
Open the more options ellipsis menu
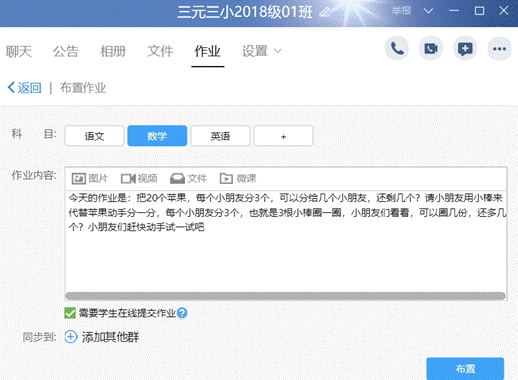(499, 49)
